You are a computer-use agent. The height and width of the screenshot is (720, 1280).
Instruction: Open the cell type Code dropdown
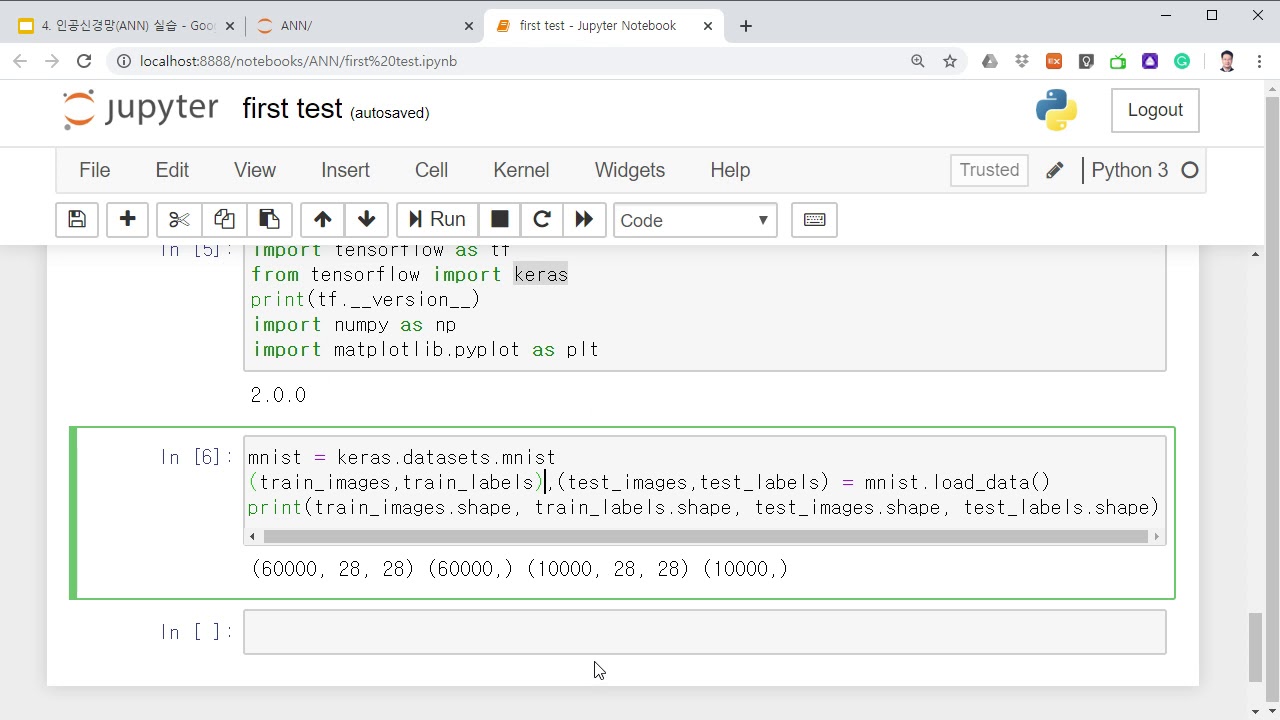[x=694, y=220]
